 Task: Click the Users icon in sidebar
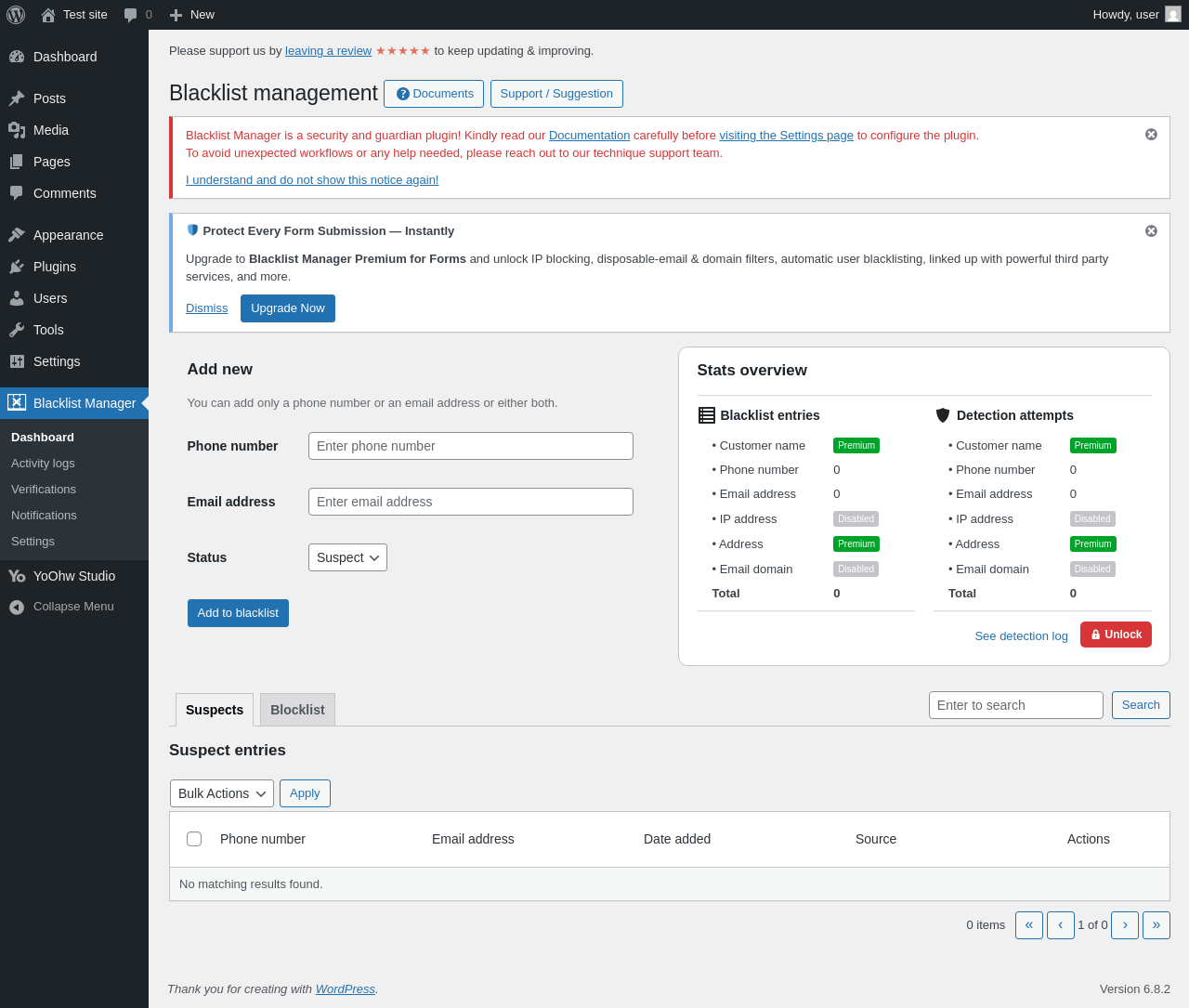(17, 298)
